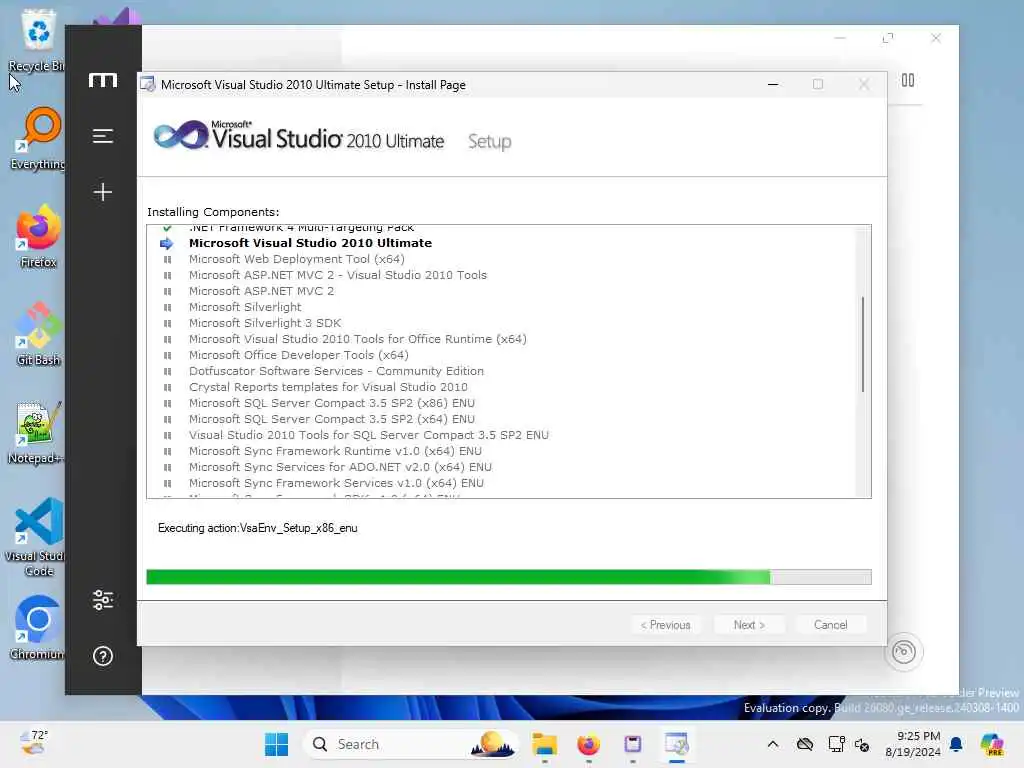The height and width of the screenshot is (768, 1024).
Task: Click the taskbar clock showing 9:25 PM
Action: tap(913, 744)
